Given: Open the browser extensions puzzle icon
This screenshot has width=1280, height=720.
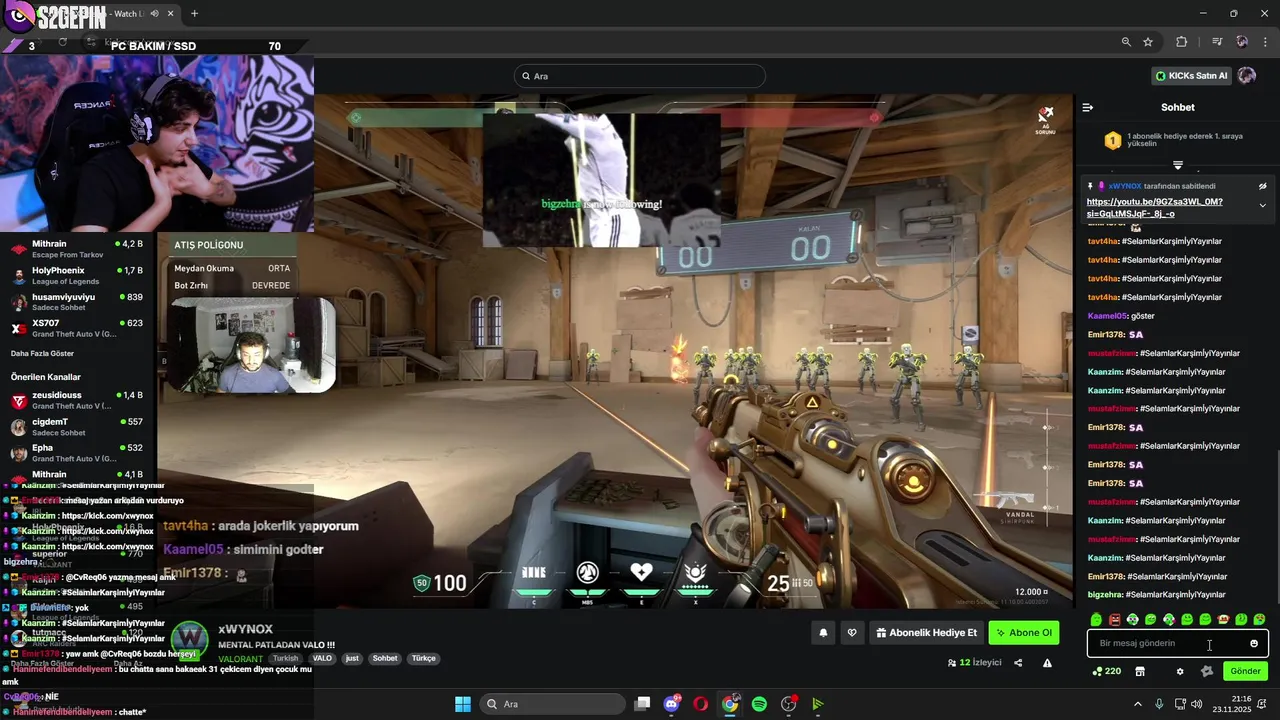Looking at the screenshot, I should tap(1182, 42).
